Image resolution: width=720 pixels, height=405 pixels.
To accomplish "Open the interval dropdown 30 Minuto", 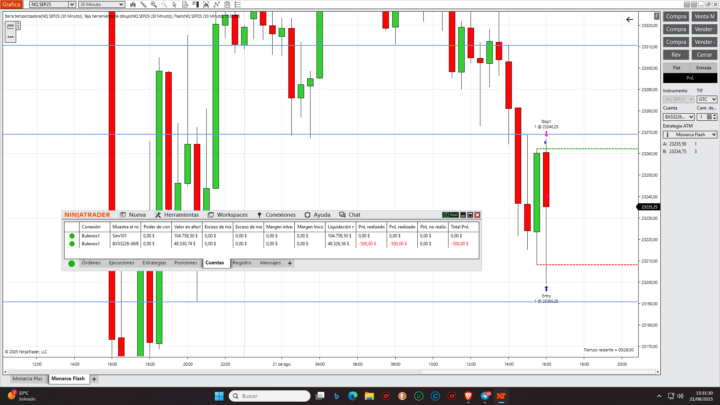I will point(101,4).
